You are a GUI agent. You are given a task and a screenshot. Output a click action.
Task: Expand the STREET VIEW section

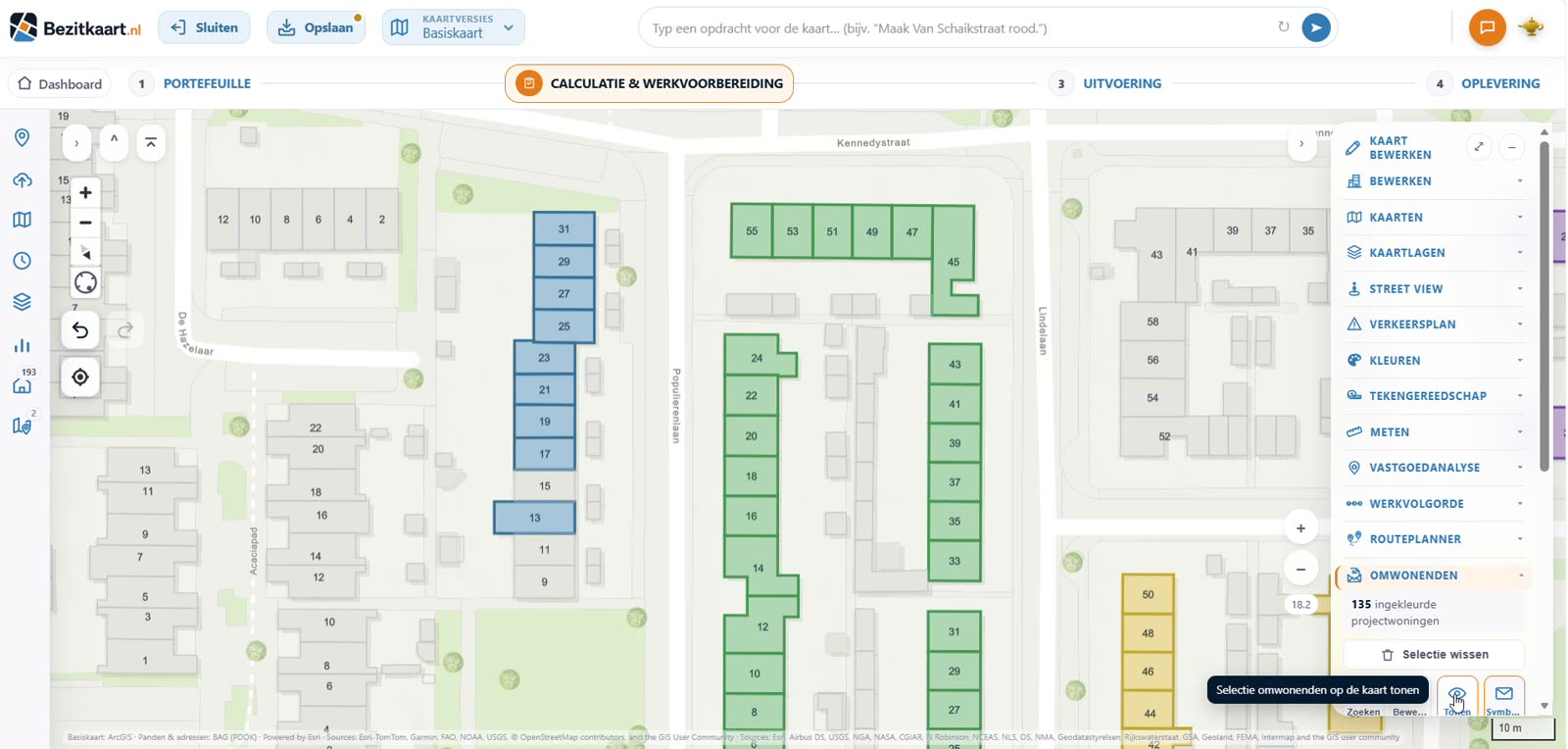click(1435, 289)
